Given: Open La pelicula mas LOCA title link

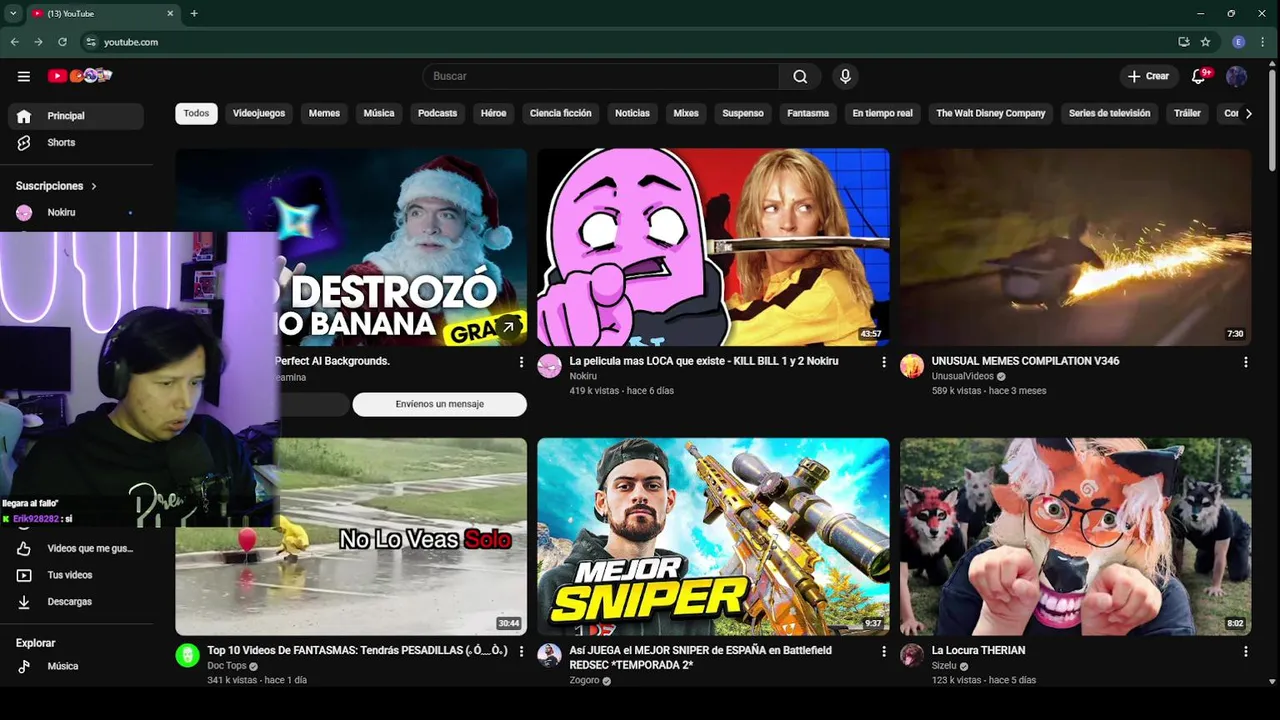Looking at the screenshot, I should pyautogui.click(x=704, y=361).
